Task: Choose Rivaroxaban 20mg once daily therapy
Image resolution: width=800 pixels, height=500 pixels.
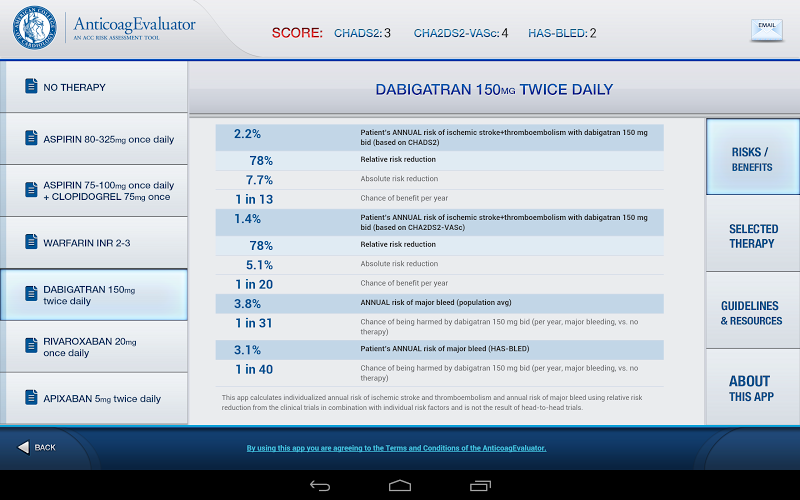Action: (x=94, y=347)
